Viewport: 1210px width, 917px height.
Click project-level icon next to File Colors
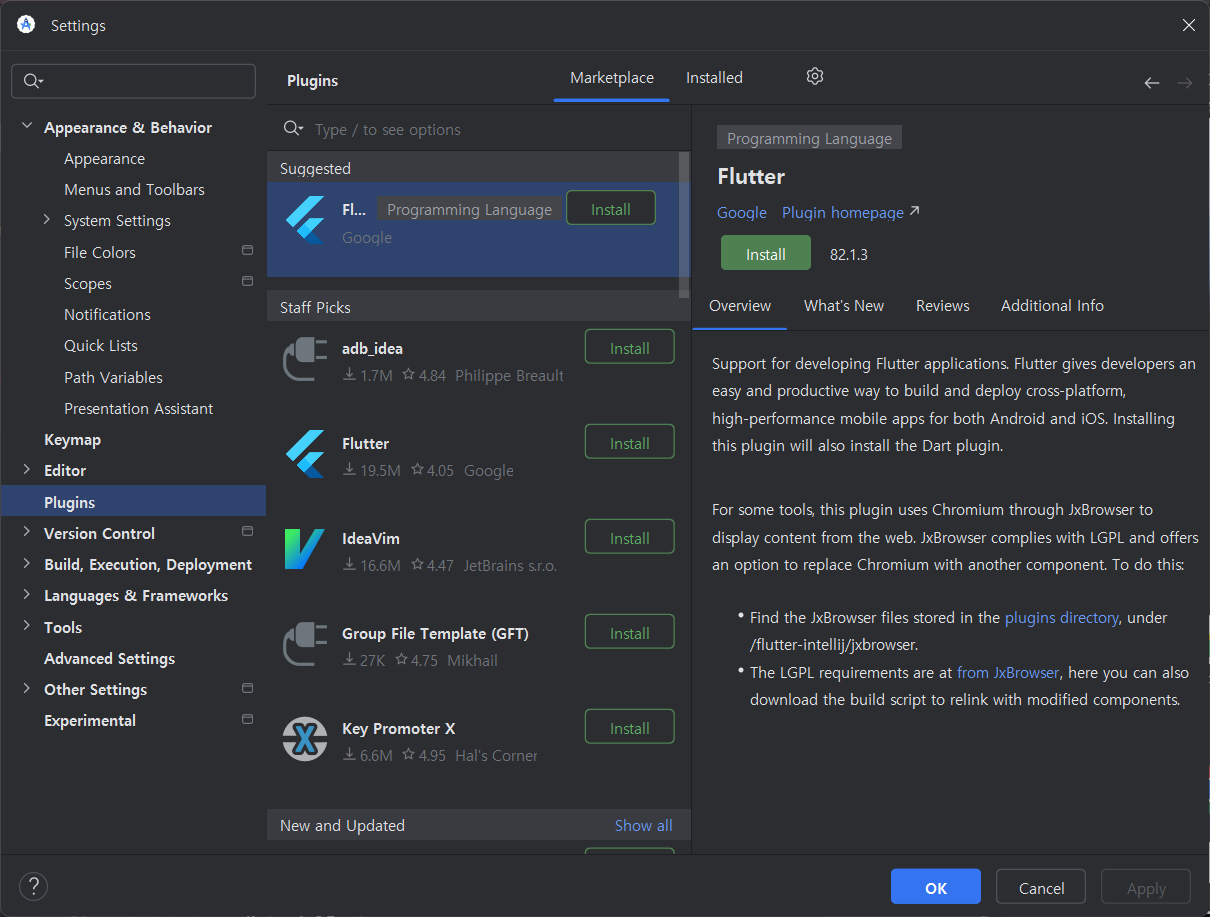click(247, 250)
